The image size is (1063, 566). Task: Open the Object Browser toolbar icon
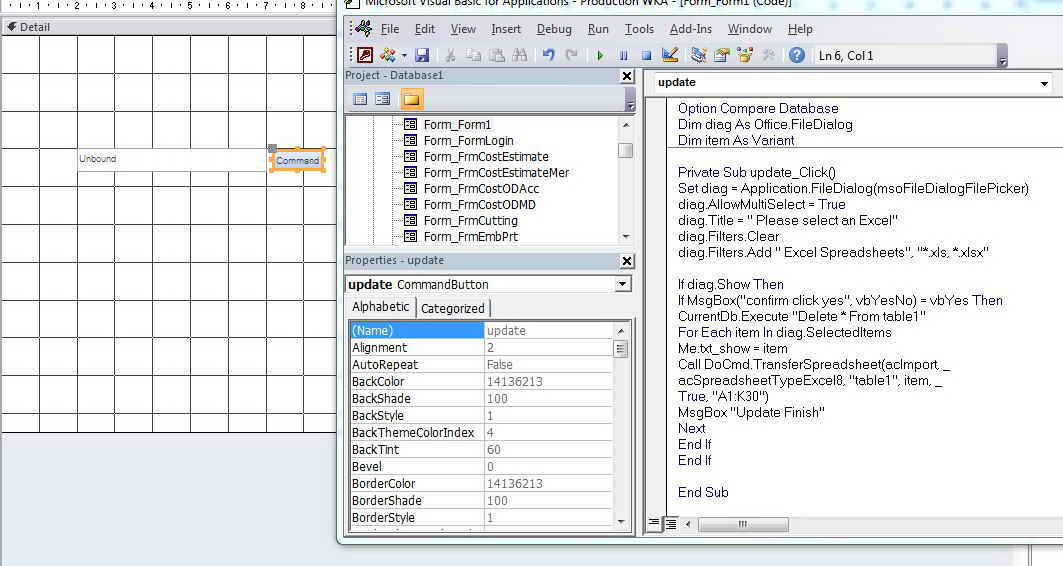745,56
